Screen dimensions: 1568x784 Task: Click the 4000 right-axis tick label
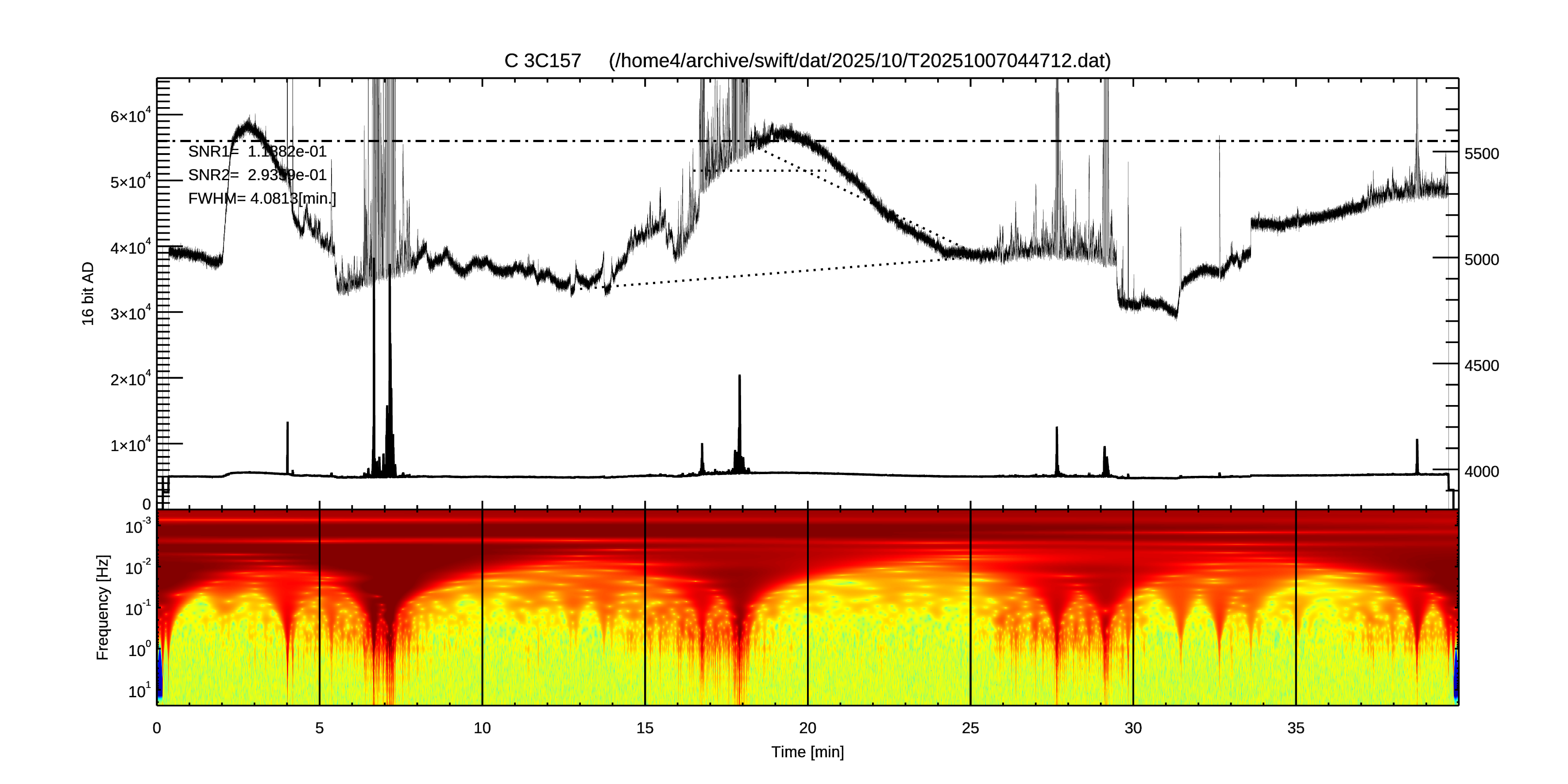1481,472
